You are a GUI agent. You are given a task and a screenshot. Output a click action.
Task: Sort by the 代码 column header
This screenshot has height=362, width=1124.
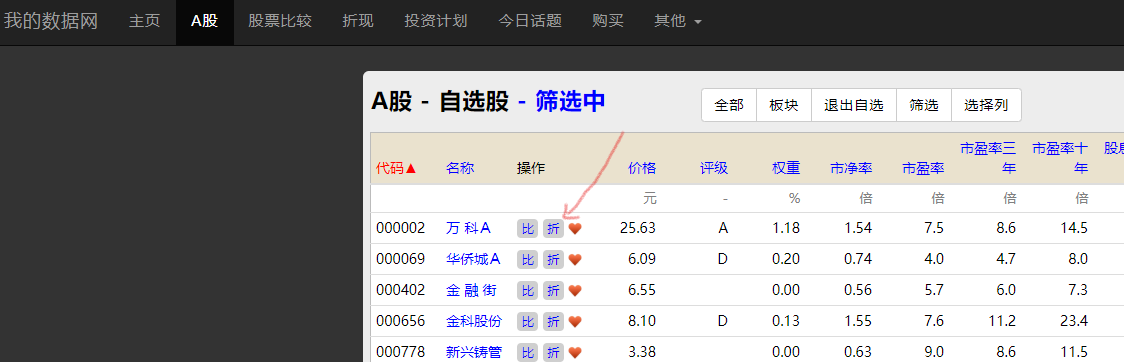pos(396,168)
